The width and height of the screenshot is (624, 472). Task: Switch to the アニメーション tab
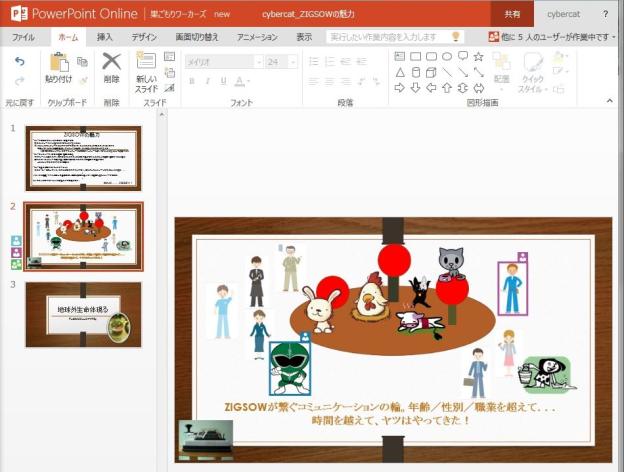tap(257, 37)
